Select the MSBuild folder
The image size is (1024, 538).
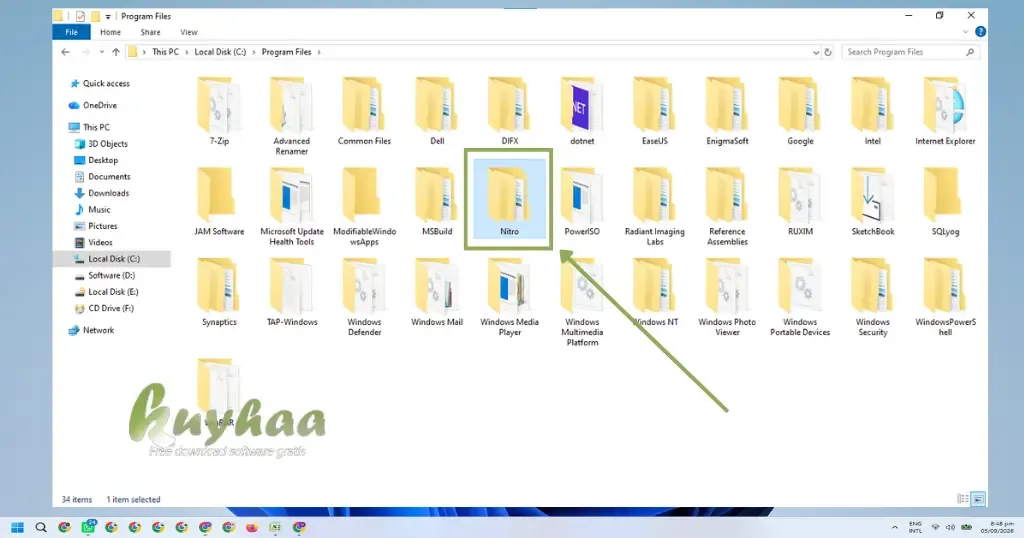click(x=437, y=202)
